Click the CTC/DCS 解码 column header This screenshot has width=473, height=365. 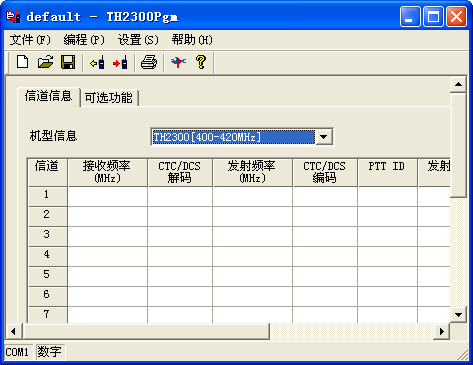pos(180,172)
